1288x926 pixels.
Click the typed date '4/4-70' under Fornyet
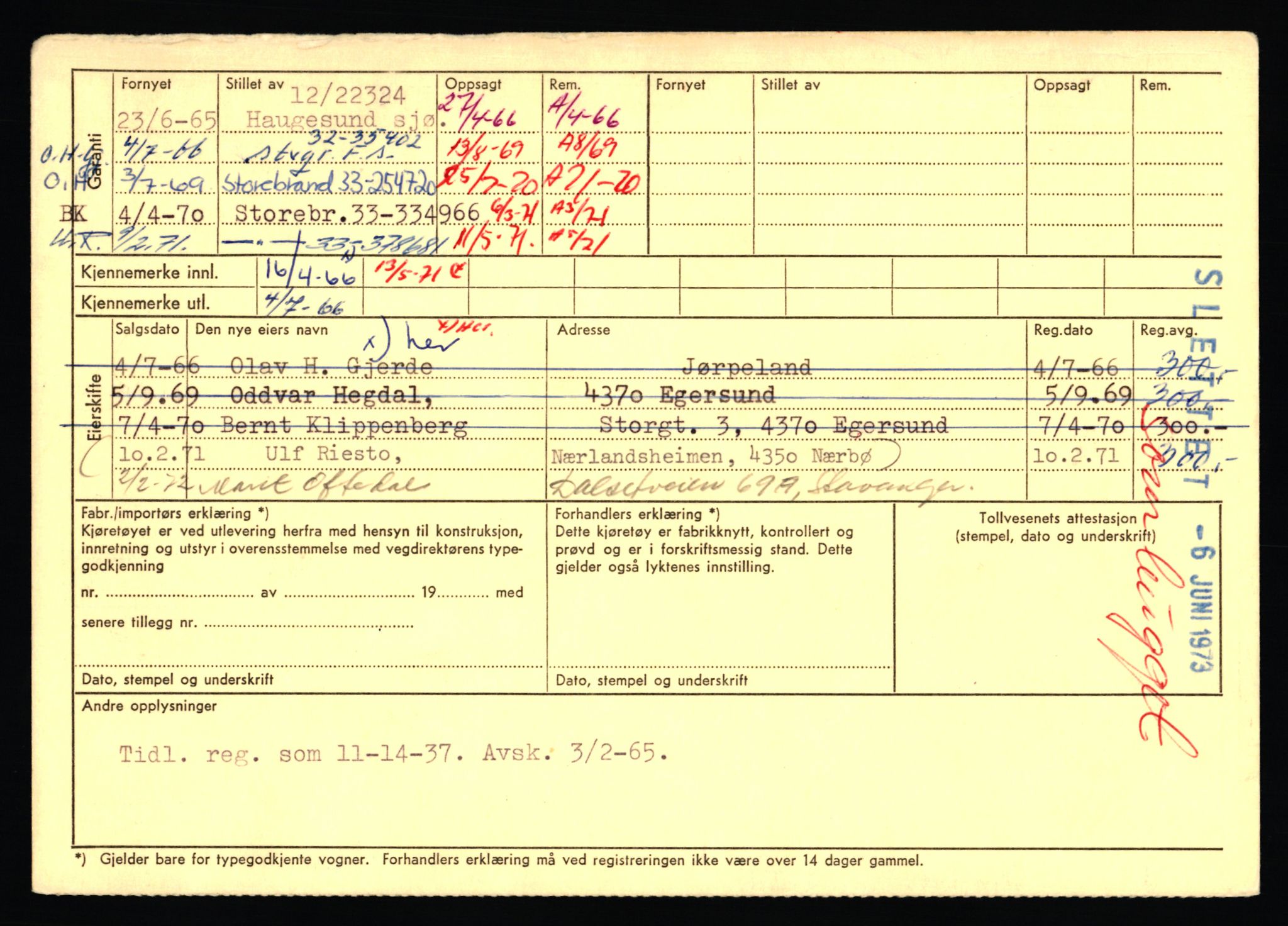point(161,214)
